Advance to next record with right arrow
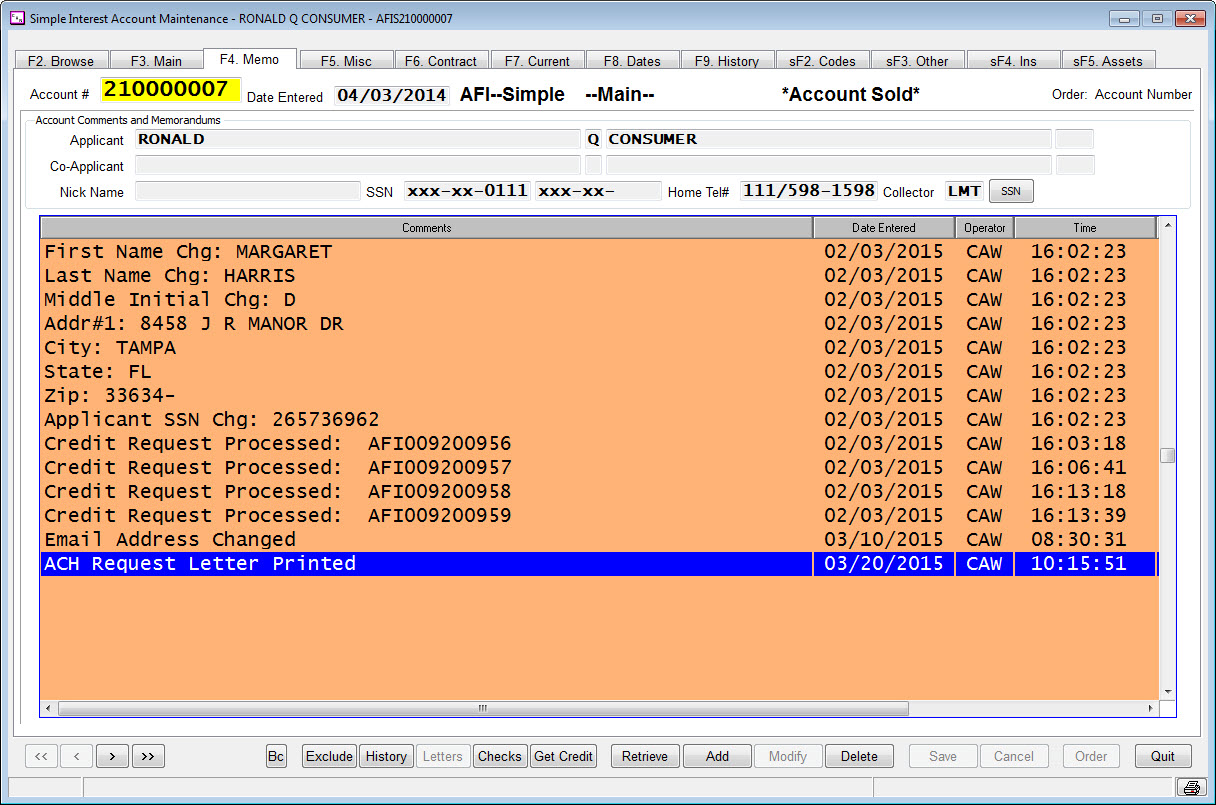Image resolution: width=1216 pixels, height=805 pixels. click(112, 756)
